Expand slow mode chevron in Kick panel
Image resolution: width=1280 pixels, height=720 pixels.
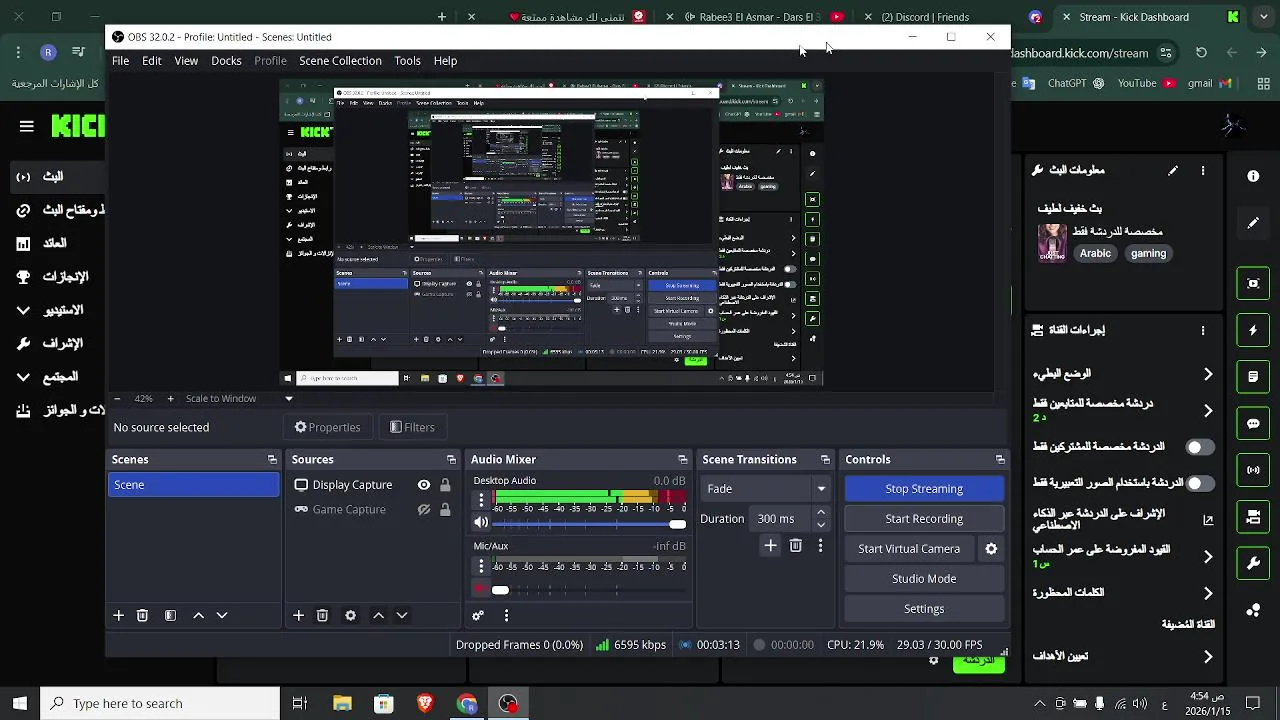1208,374
